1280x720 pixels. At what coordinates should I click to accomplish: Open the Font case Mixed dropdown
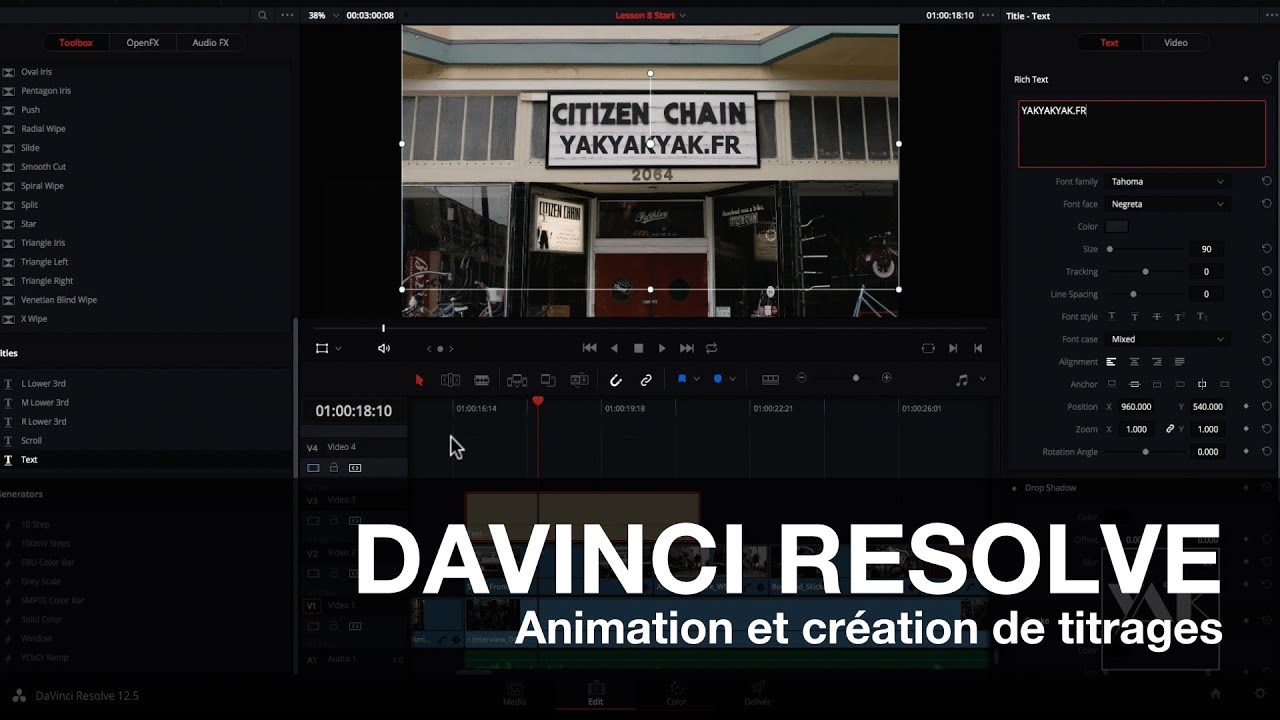(1166, 339)
